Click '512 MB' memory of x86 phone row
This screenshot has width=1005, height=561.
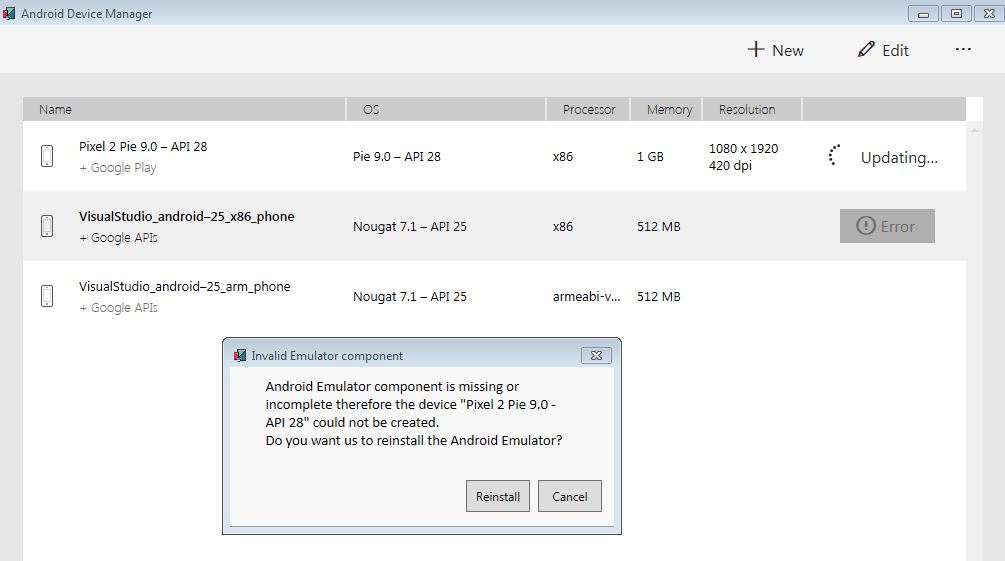(658, 226)
